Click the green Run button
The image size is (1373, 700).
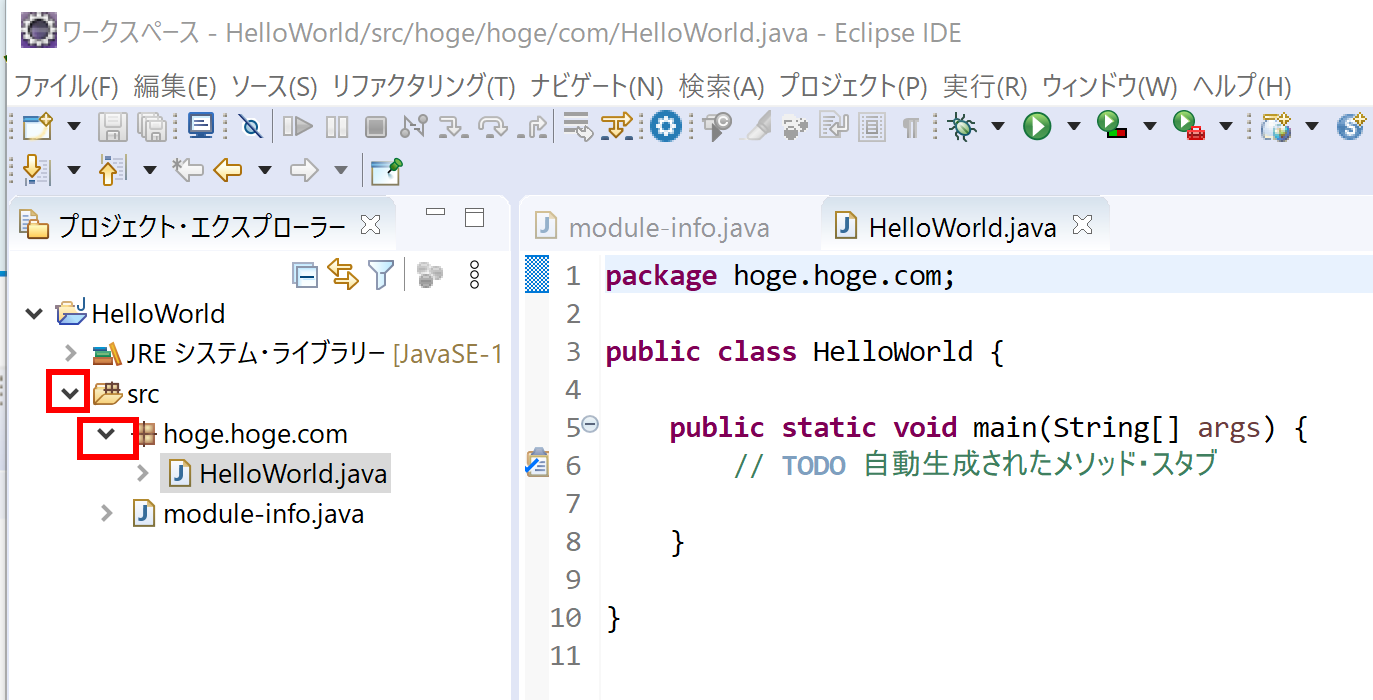(x=1037, y=126)
